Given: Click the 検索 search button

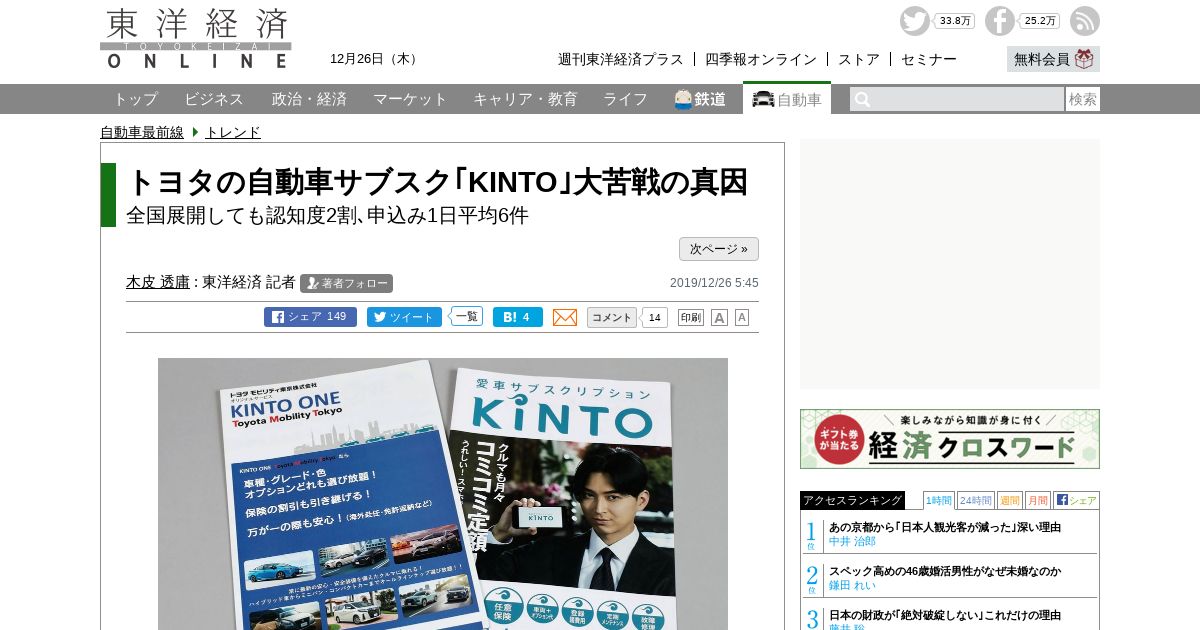Looking at the screenshot, I should pos(1082,99).
